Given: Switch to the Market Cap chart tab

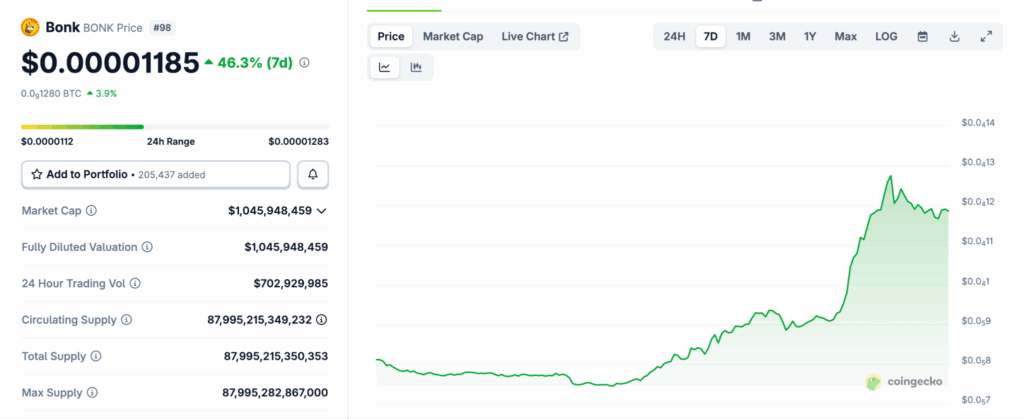Looking at the screenshot, I should tap(452, 37).
